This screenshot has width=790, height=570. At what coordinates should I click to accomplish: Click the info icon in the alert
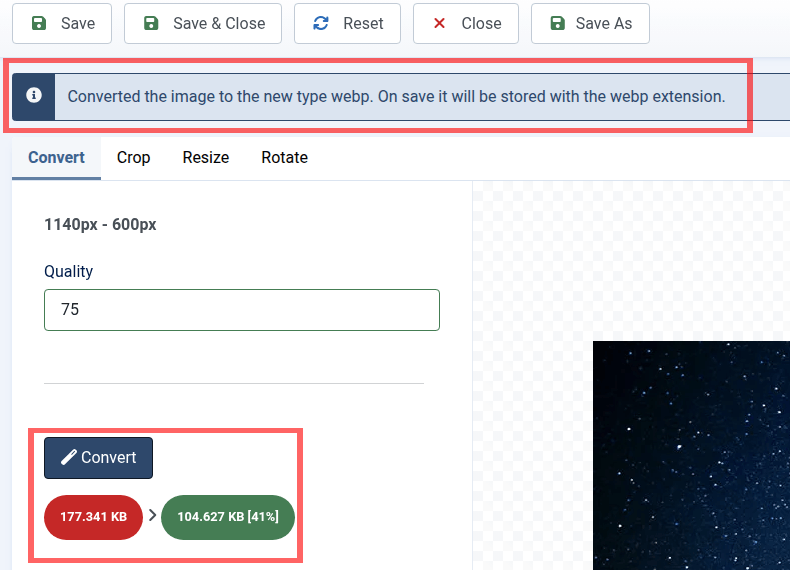tap(34, 96)
